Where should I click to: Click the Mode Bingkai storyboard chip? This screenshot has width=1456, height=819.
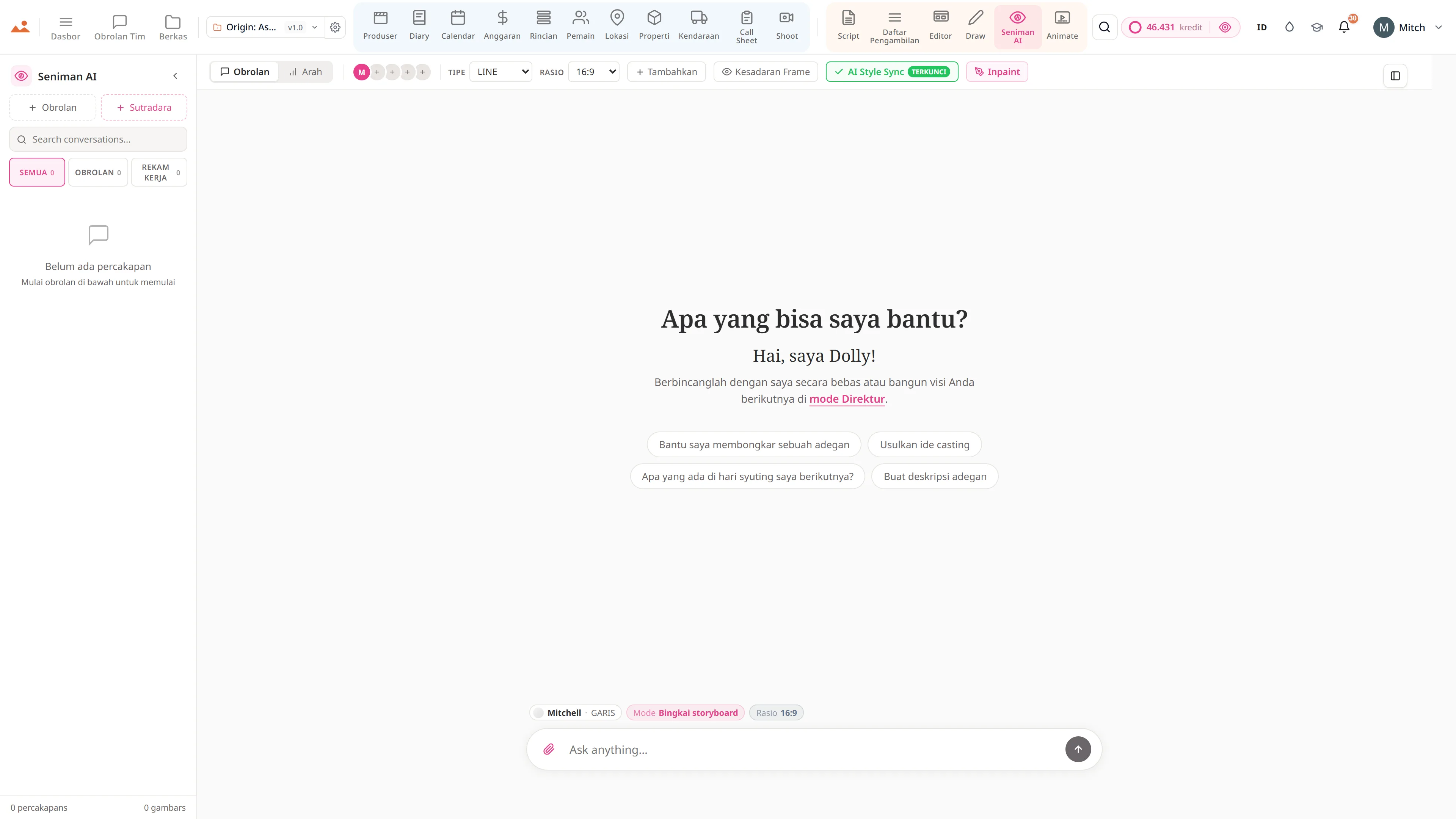click(685, 713)
